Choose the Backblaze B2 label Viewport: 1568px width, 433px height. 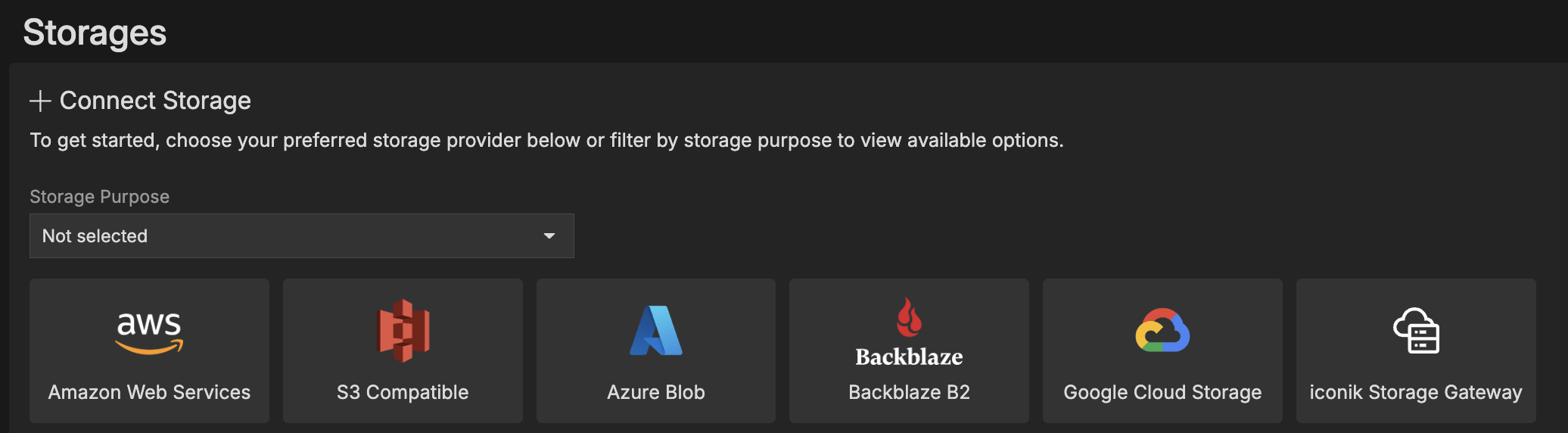pyautogui.click(x=909, y=392)
